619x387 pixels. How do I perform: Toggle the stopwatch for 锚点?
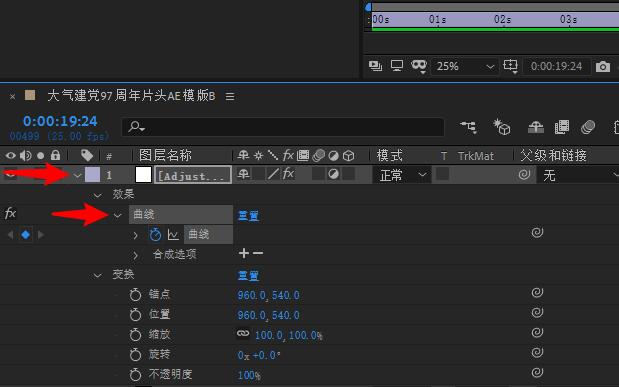tap(135, 295)
